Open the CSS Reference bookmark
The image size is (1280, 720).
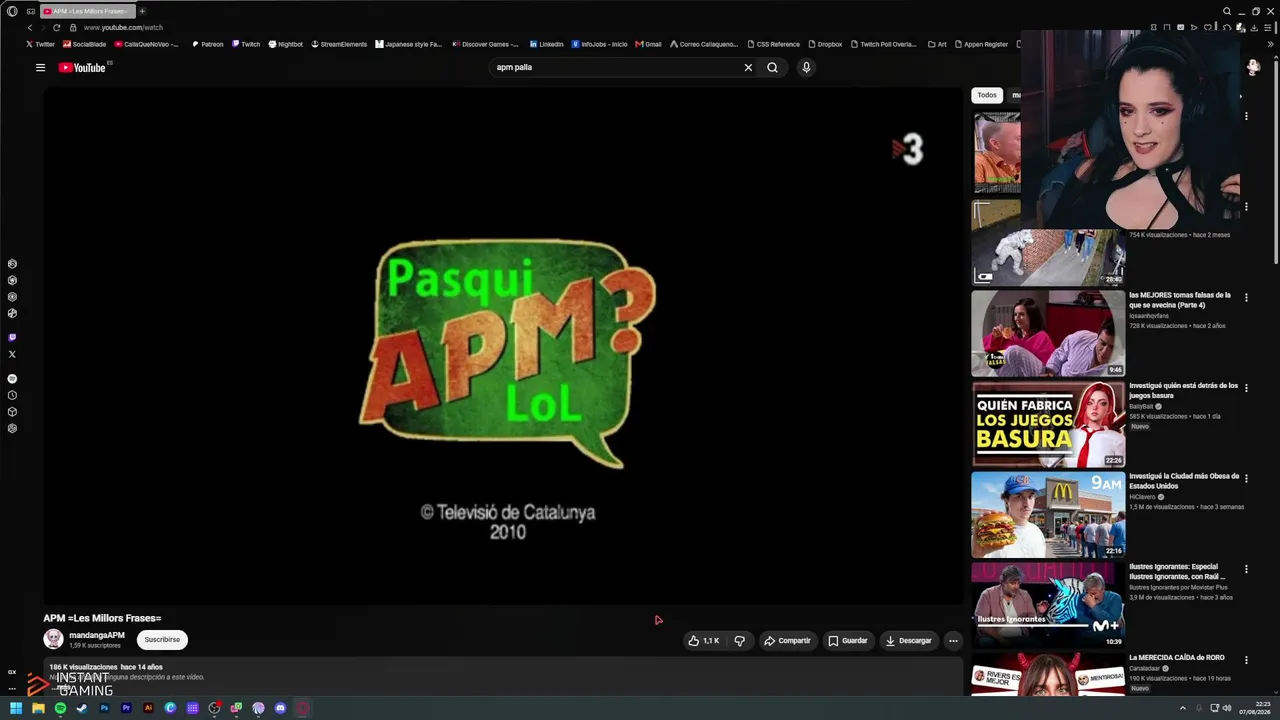pyautogui.click(x=773, y=44)
